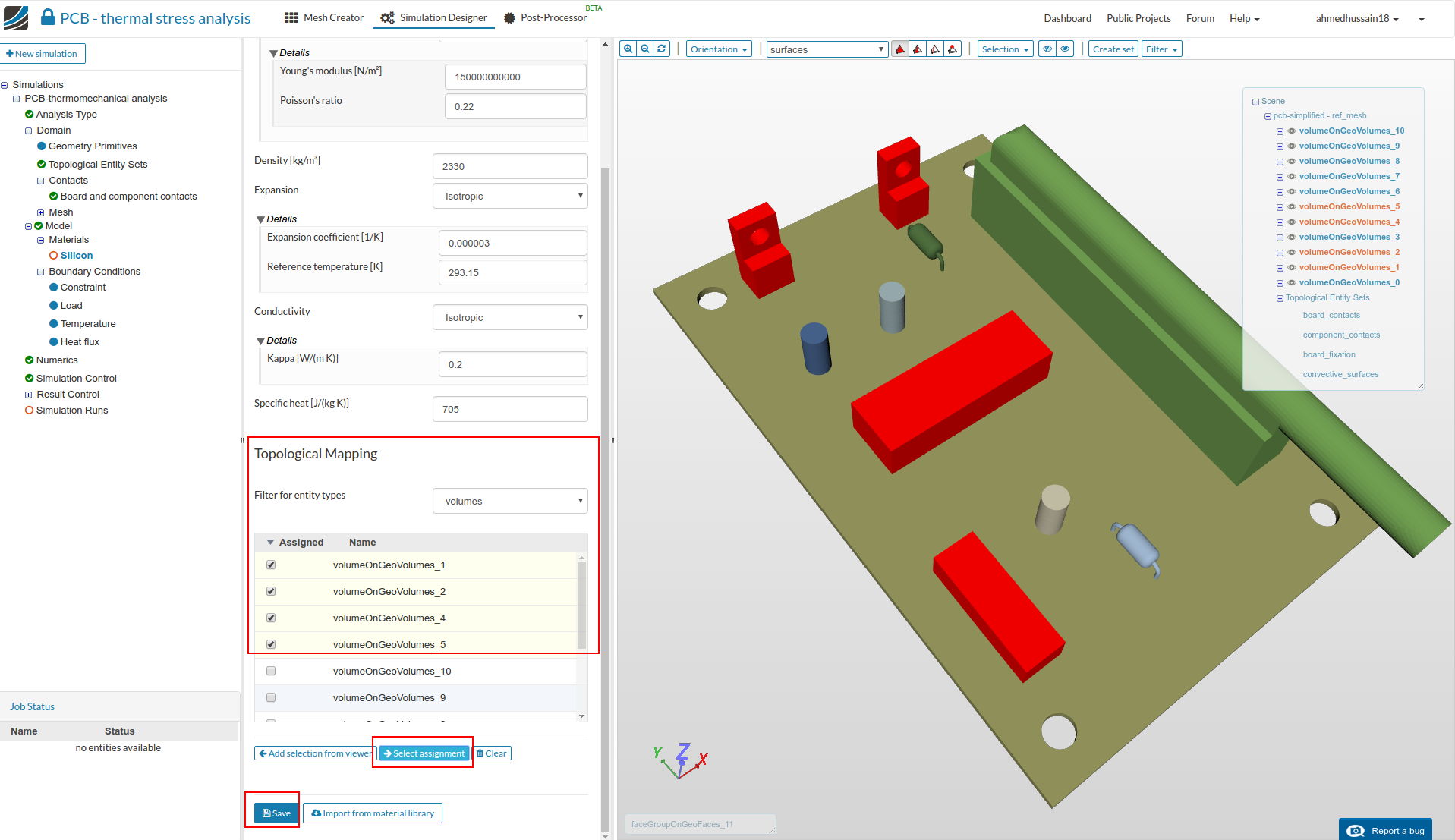Viewport: 1455px width, 840px height.
Task: Click the Save button
Action: [x=276, y=813]
